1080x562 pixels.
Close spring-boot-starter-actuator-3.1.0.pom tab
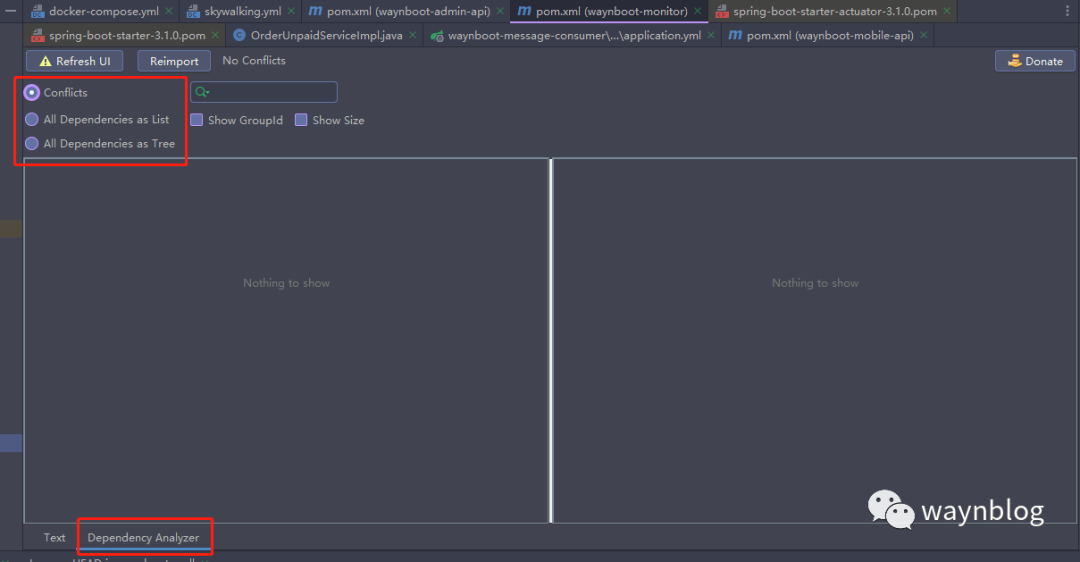point(947,11)
